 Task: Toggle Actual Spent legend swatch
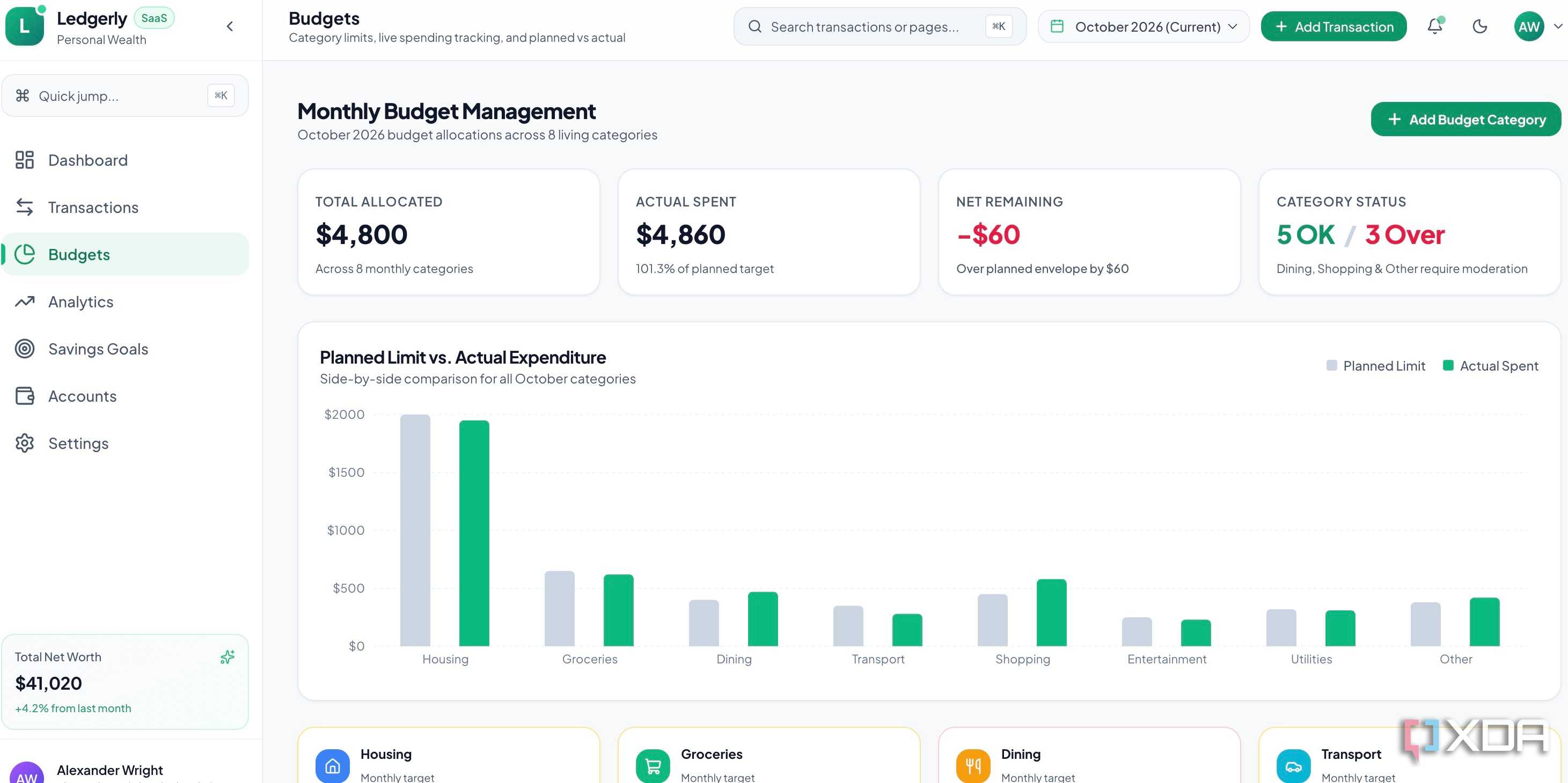tap(1448, 365)
